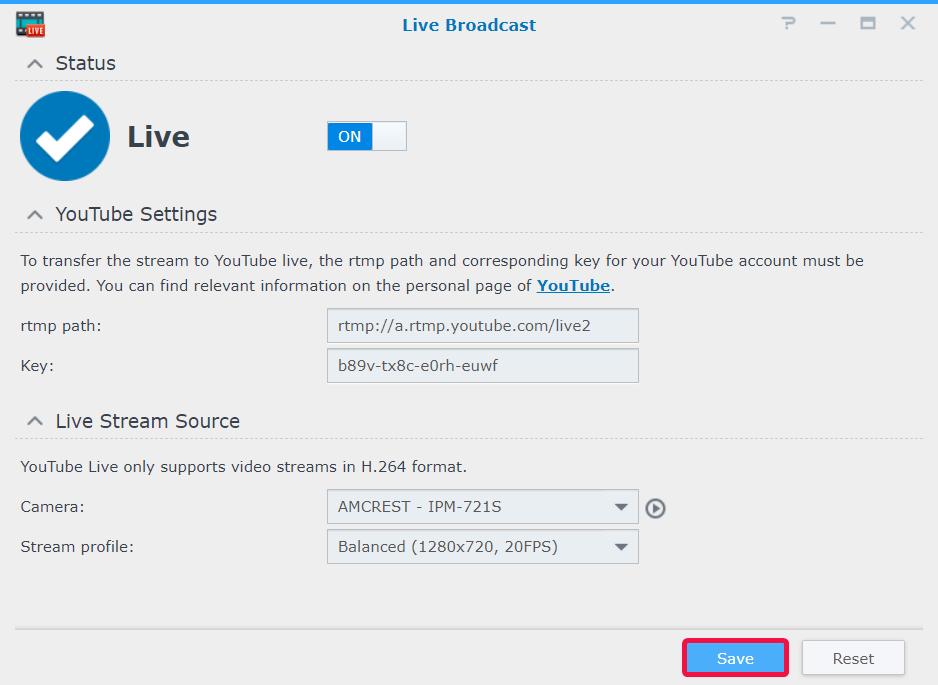The height and width of the screenshot is (685, 938).
Task: Click the H.264 format notice text
Action: pyautogui.click(x=243, y=467)
